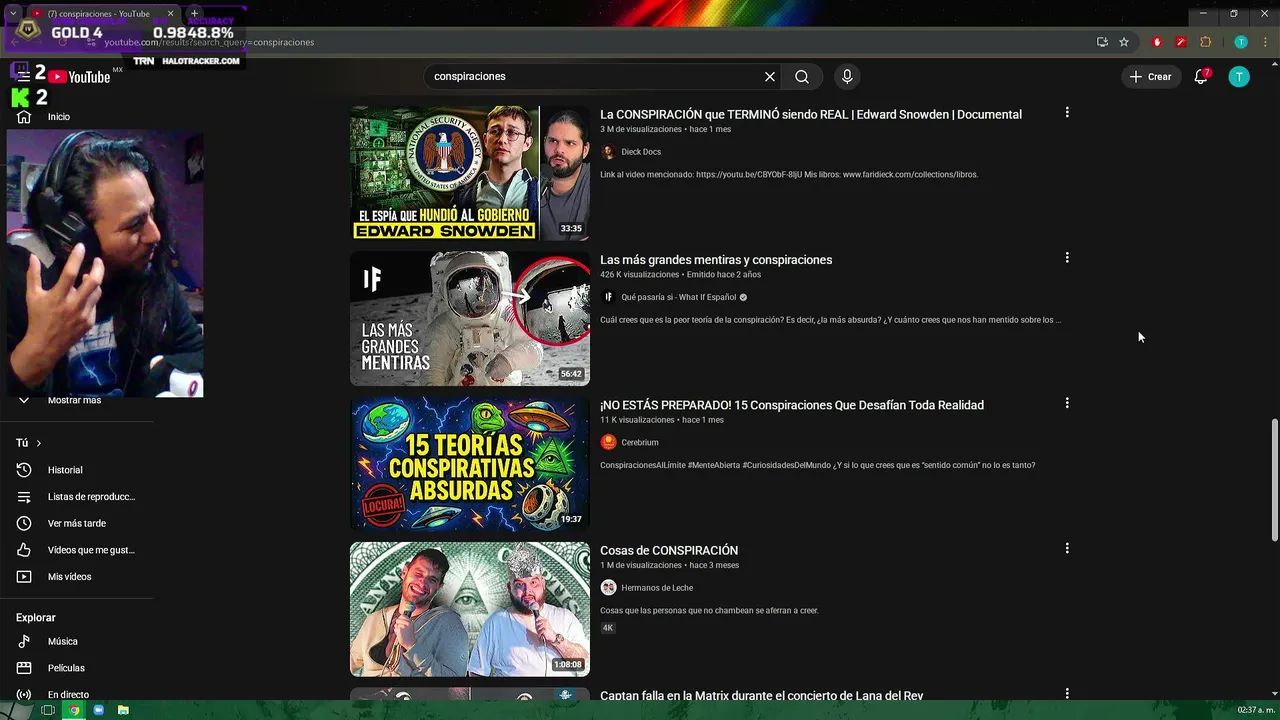
Task: Open the 15 Teorías Conspirativas Absurdas thumbnail
Action: 470,464
